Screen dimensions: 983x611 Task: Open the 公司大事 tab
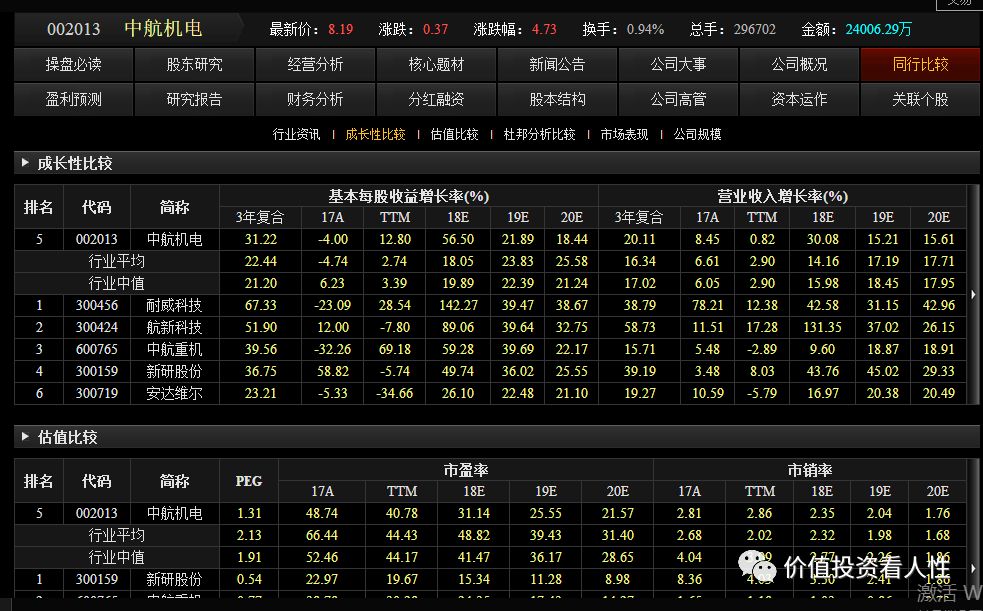click(x=678, y=65)
